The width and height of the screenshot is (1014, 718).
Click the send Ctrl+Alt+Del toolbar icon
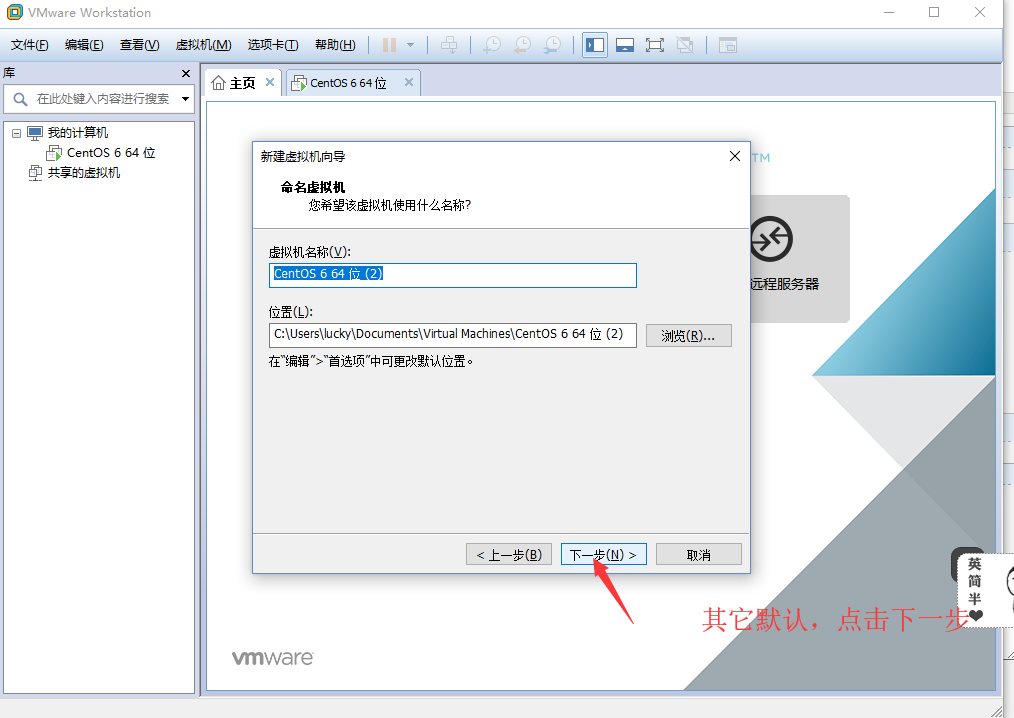pos(449,45)
